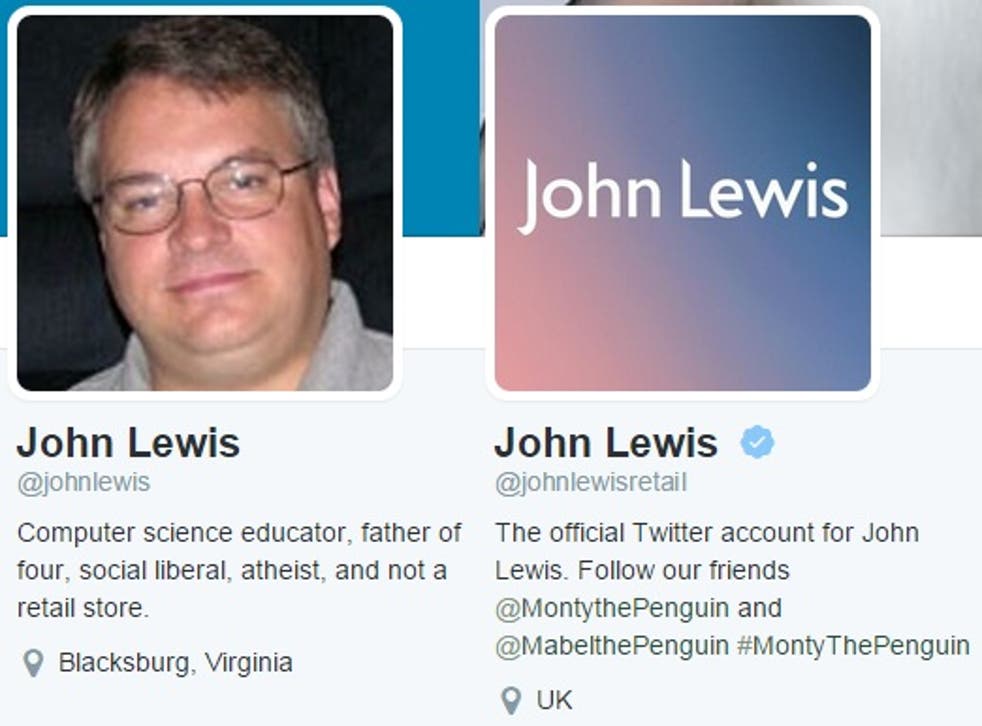Open the #MontyThePenguin hashtag
This screenshot has height=726, width=982.
pos(854,646)
